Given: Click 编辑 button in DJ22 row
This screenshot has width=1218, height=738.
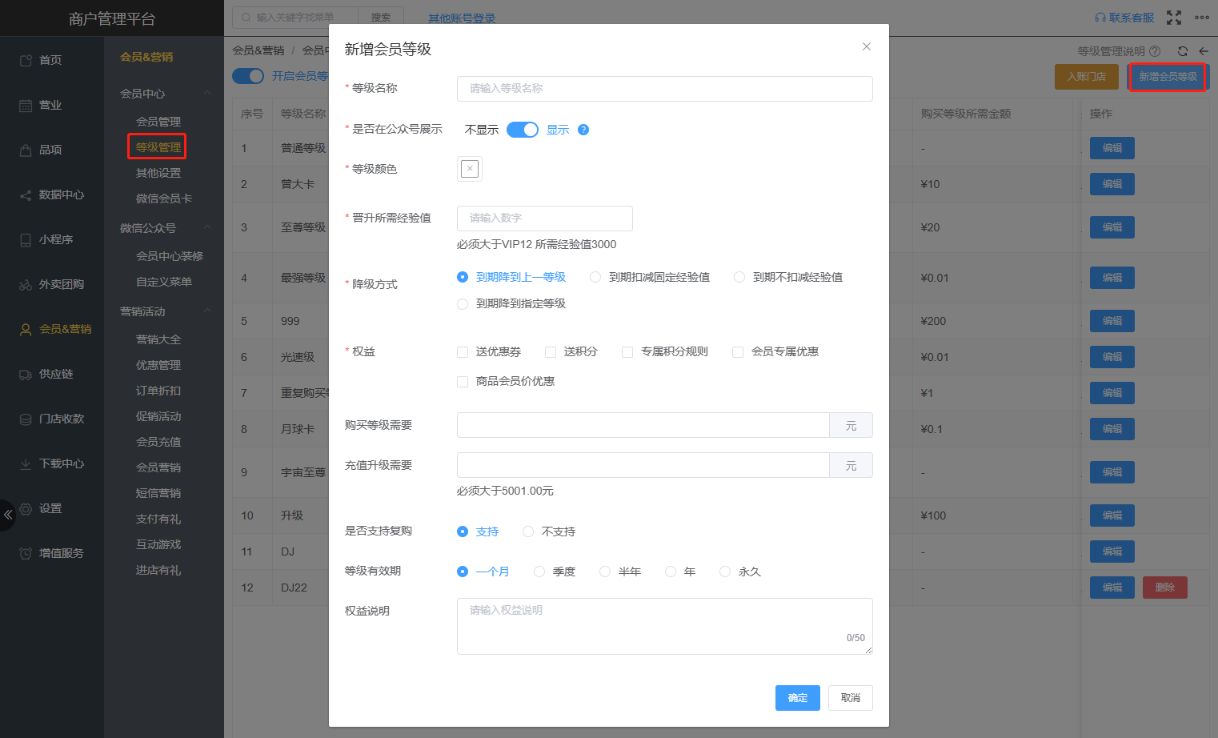Looking at the screenshot, I should (1112, 588).
